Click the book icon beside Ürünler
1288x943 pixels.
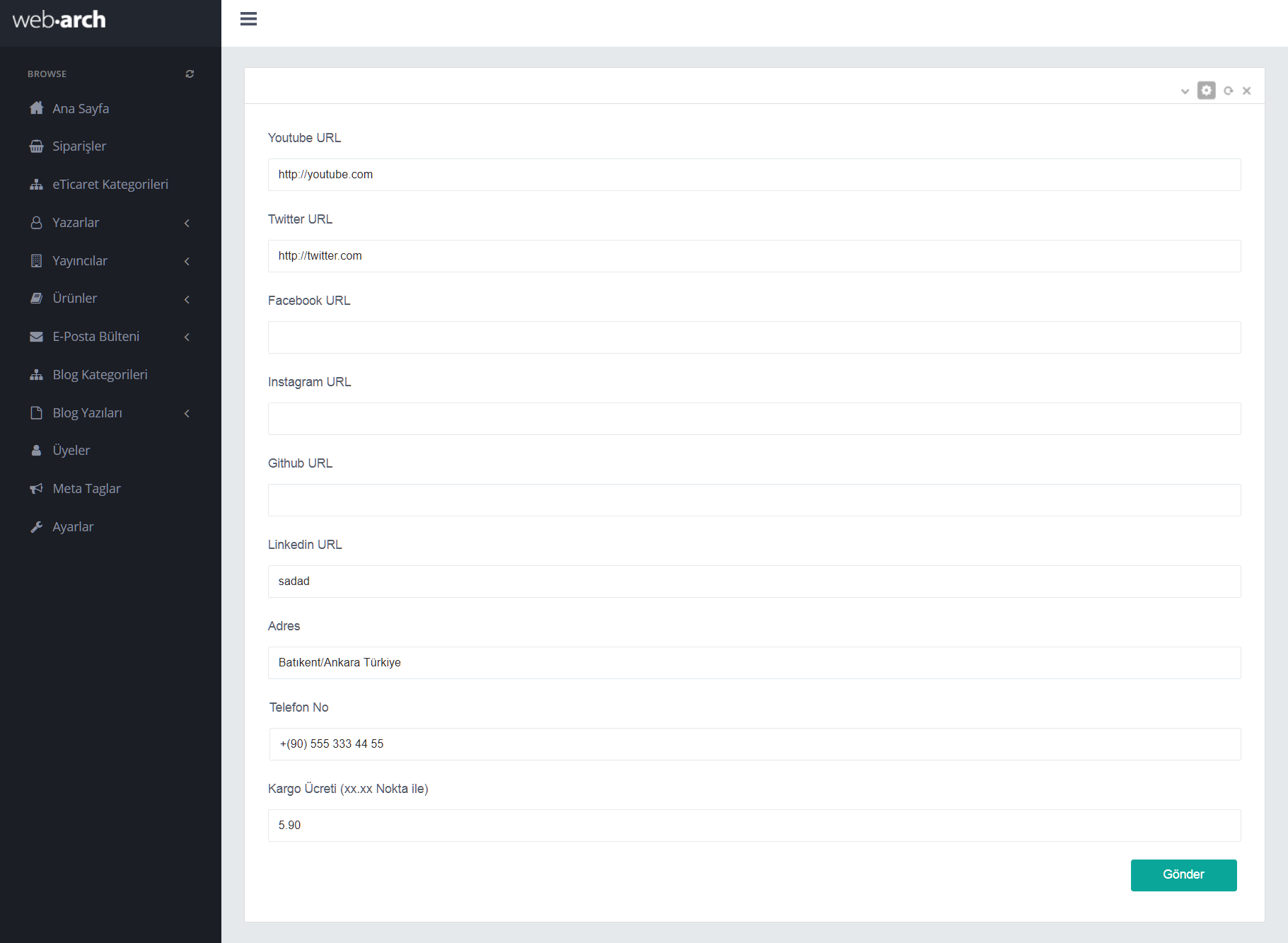[x=37, y=299]
